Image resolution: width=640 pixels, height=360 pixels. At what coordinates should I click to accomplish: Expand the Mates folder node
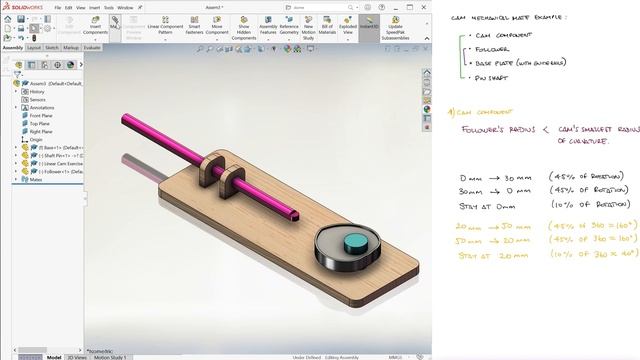(x=16, y=179)
